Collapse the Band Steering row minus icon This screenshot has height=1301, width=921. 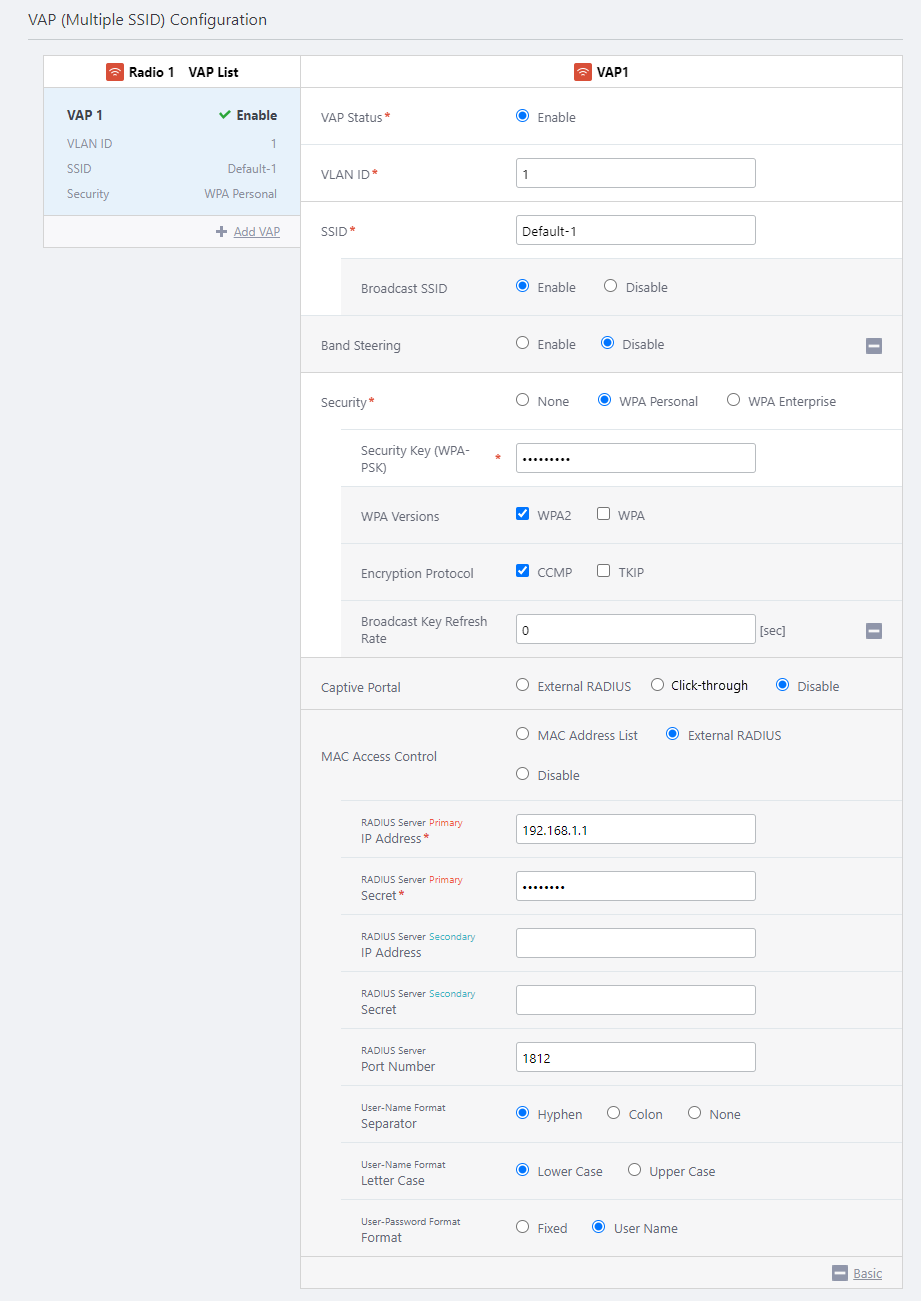coord(873,346)
